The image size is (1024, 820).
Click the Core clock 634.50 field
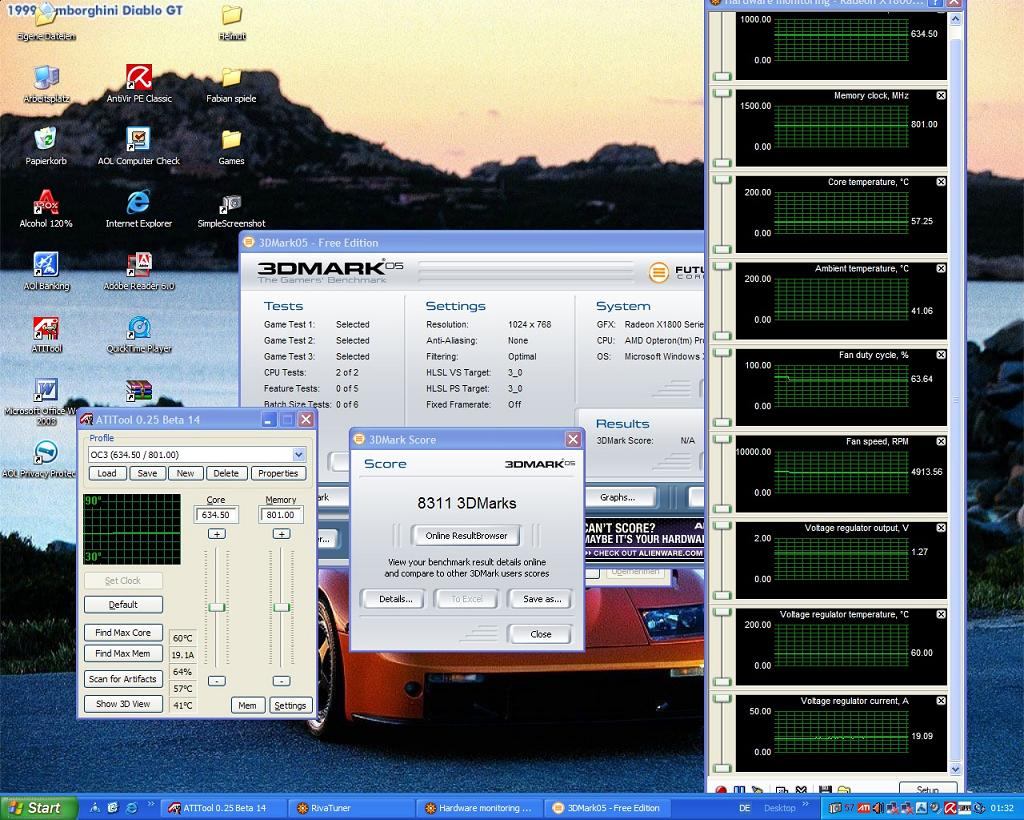216,514
